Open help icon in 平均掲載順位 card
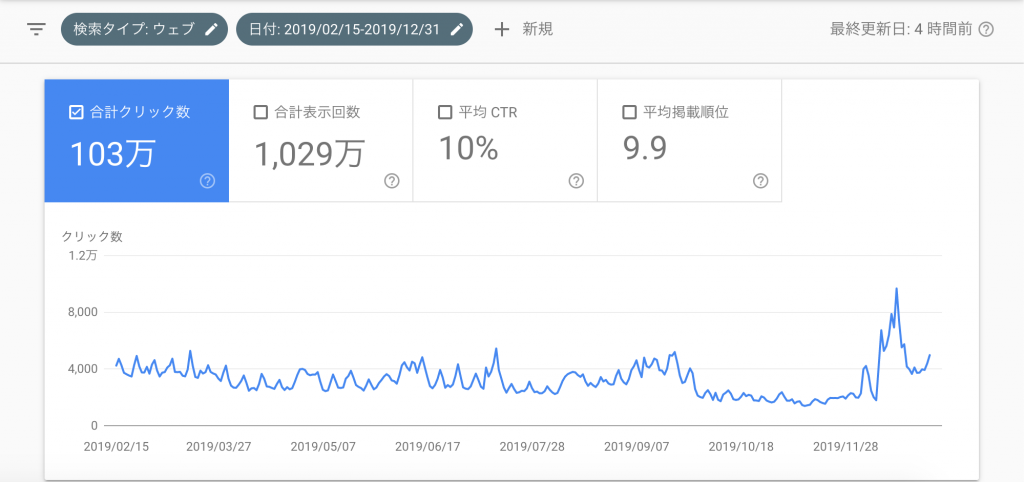The height and width of the screenshot is (482, 1024). [x=760, y=181]
